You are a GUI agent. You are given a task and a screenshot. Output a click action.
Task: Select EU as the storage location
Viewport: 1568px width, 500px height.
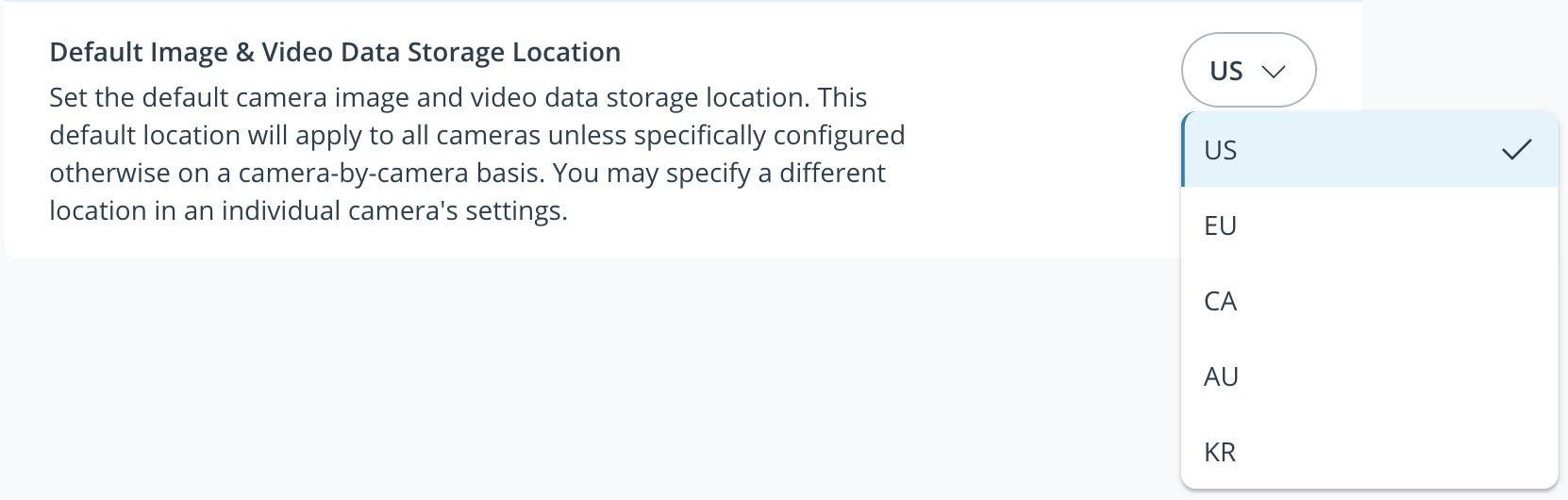coord(1220,225)
